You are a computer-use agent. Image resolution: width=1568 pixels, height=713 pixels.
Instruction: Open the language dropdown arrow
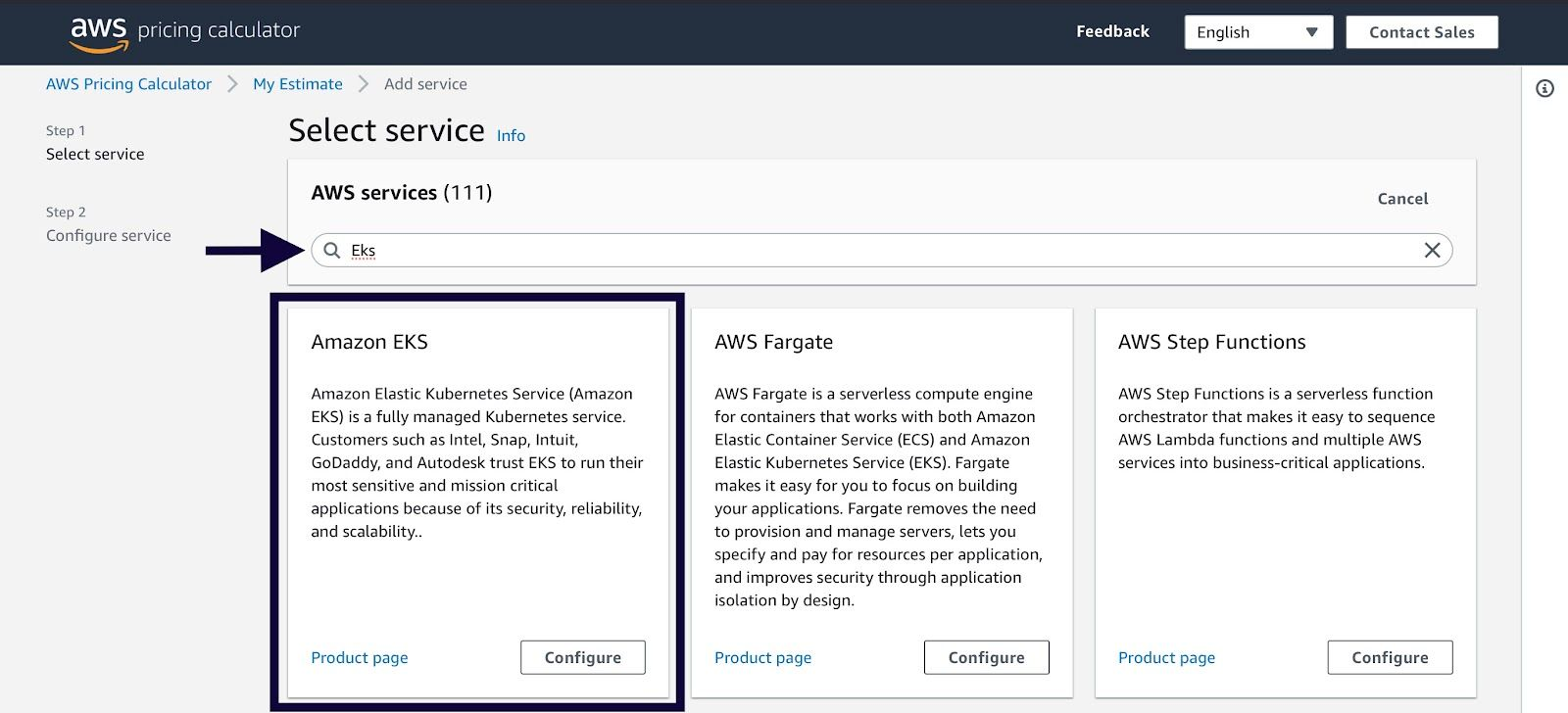point(1313,31)
